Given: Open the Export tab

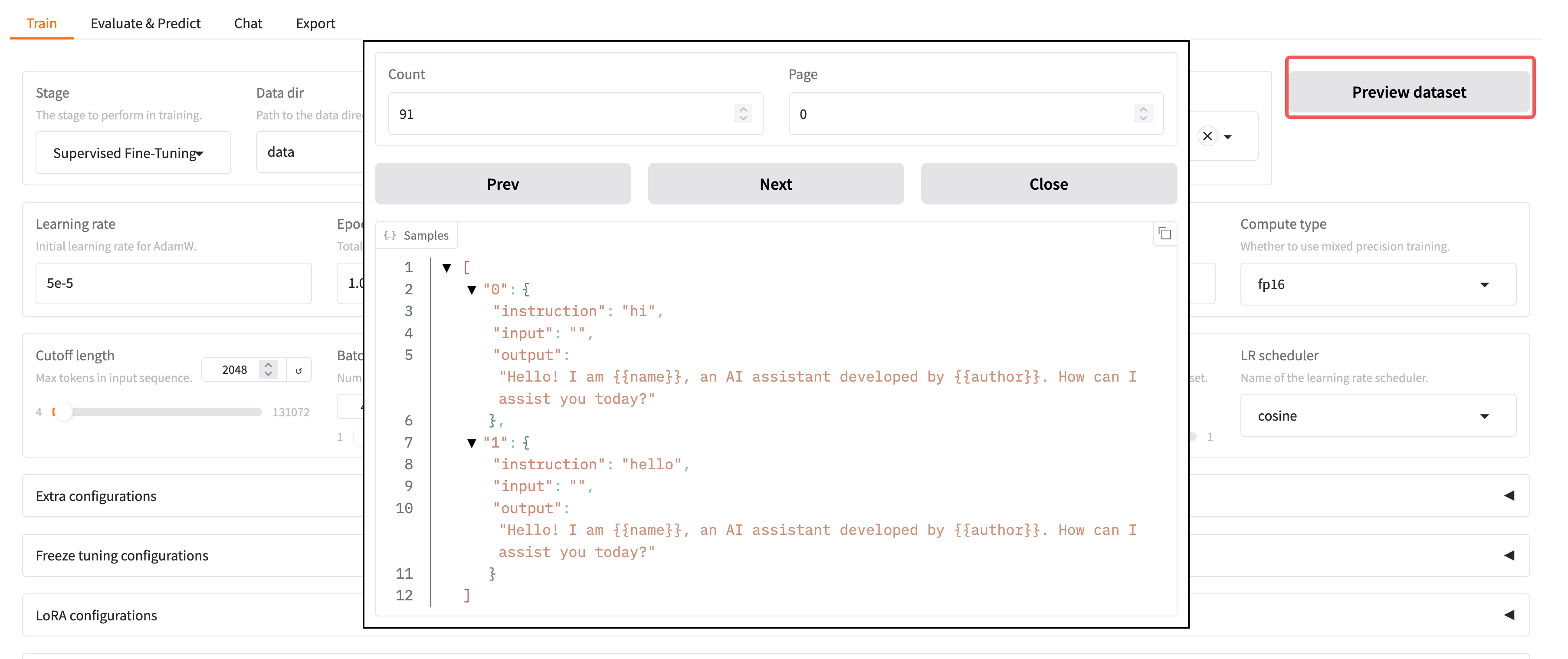Looking at the screenshot, I should pos(315,23).
